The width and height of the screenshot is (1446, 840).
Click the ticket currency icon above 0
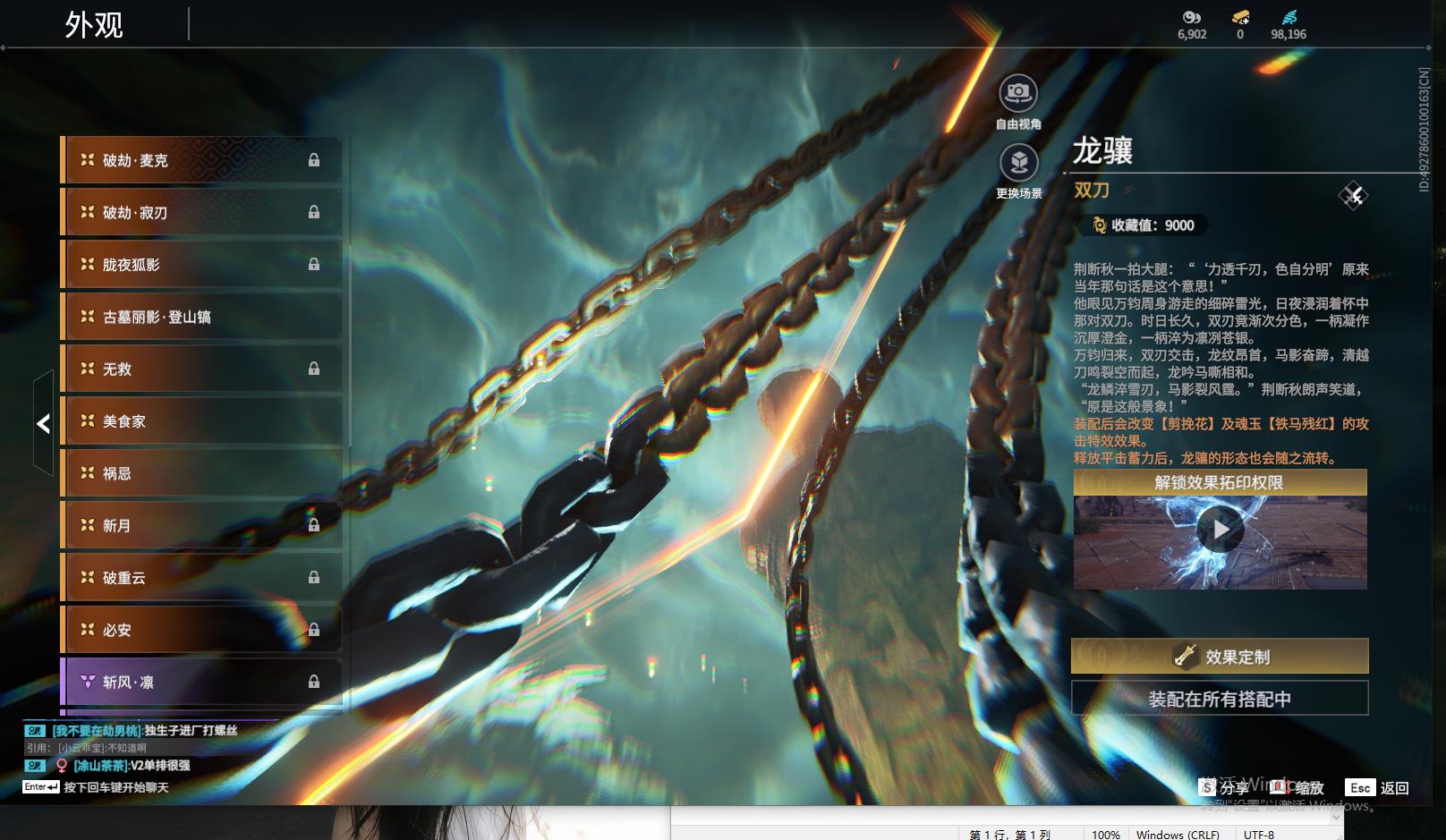coord(1240,17)
